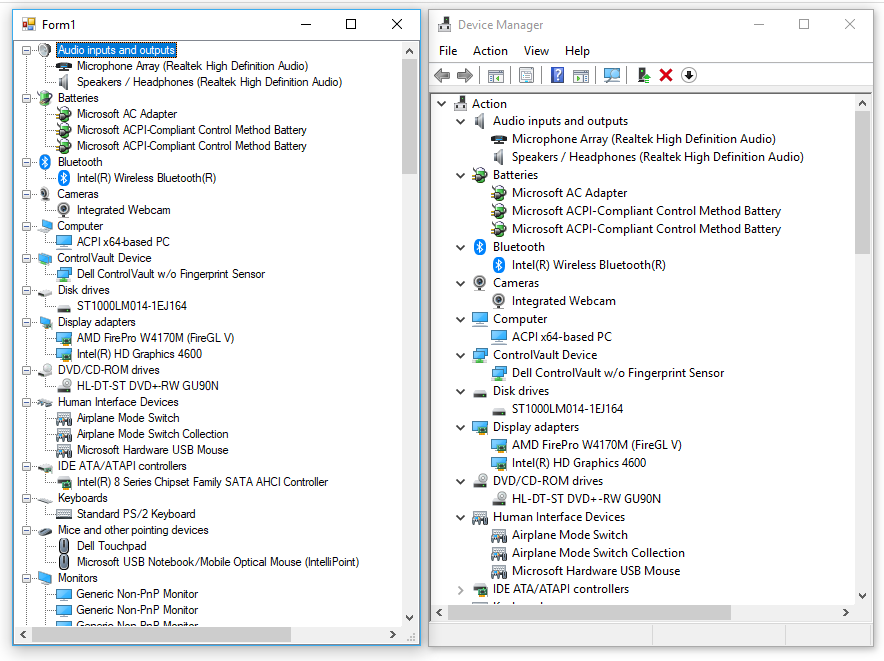The height and width of the screenshot is (661, 884).
Task: Collapse Display adapters in Device Manager
Action: pyautogui.click(x=461, y=428)
